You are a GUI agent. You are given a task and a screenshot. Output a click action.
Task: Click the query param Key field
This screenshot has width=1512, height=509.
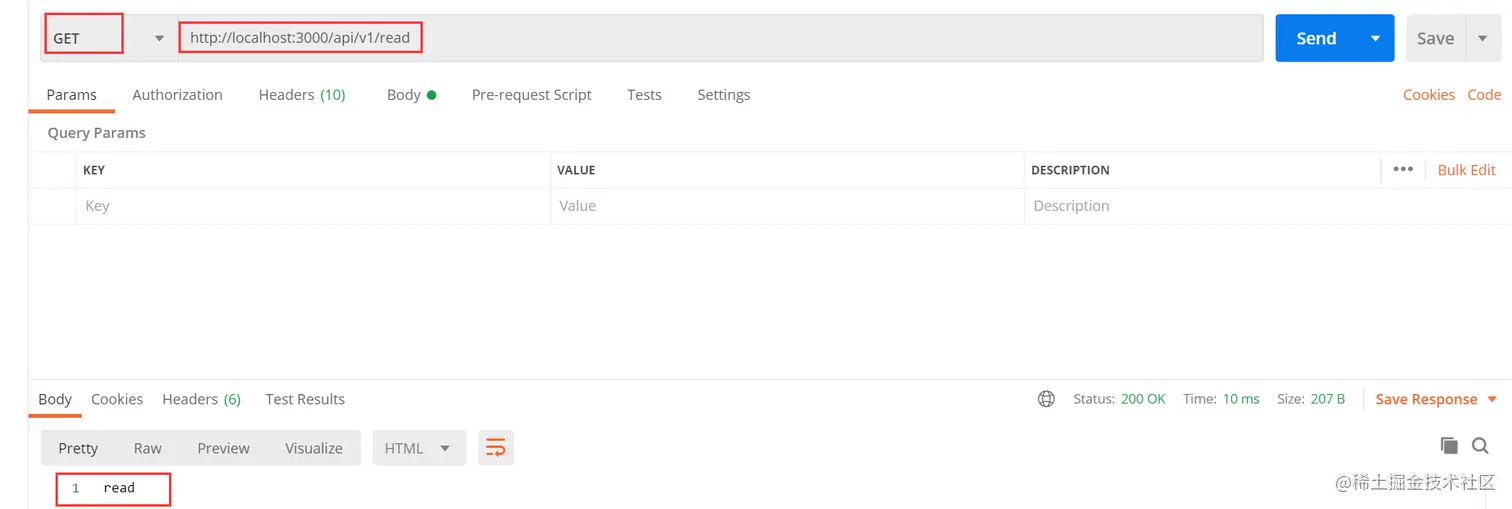click(x=312, y=206)
